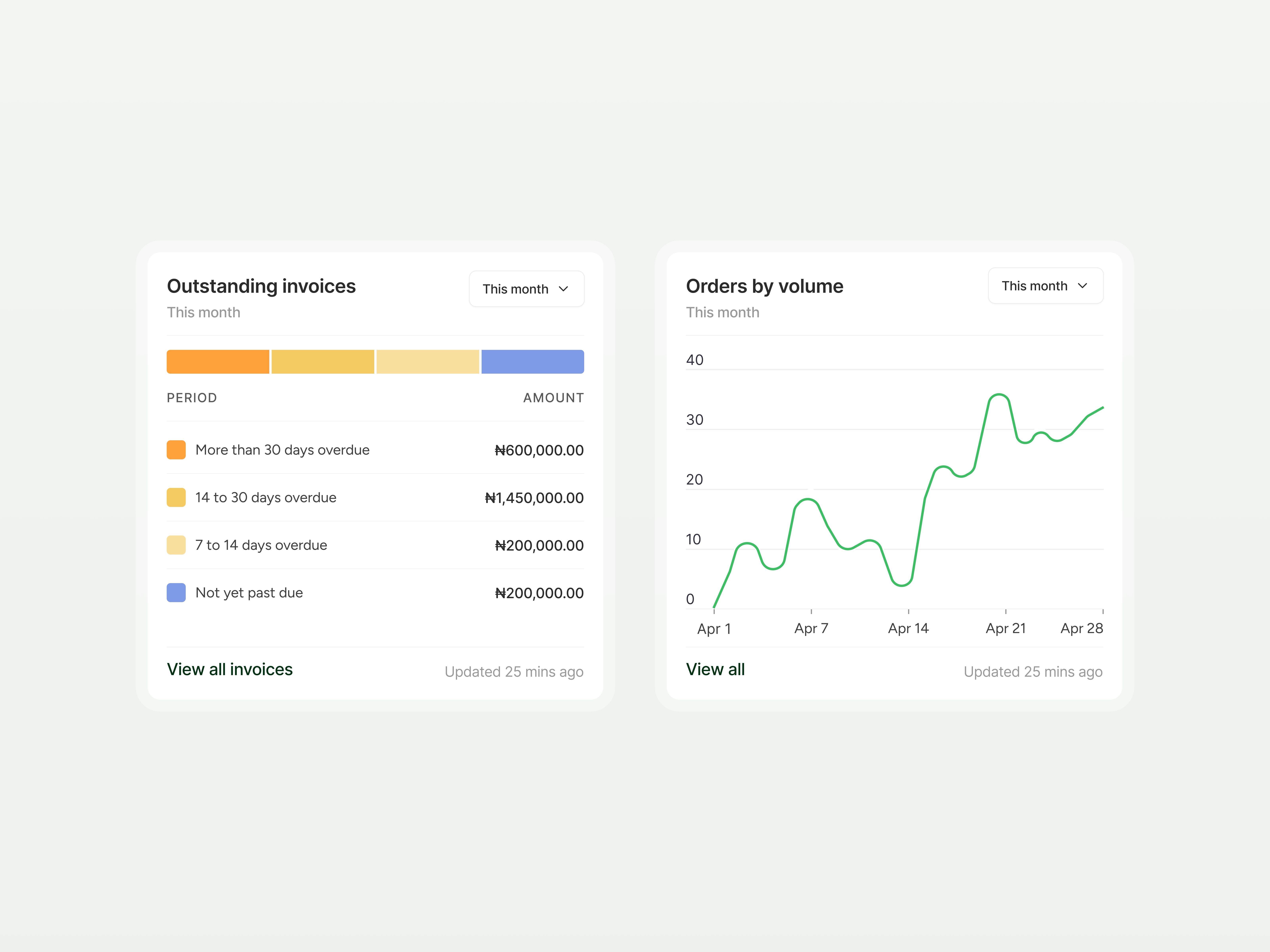The image size is (1270, 952).
Task: Click pale legend square beside 7 to 14 days
Action: [176, 545]
